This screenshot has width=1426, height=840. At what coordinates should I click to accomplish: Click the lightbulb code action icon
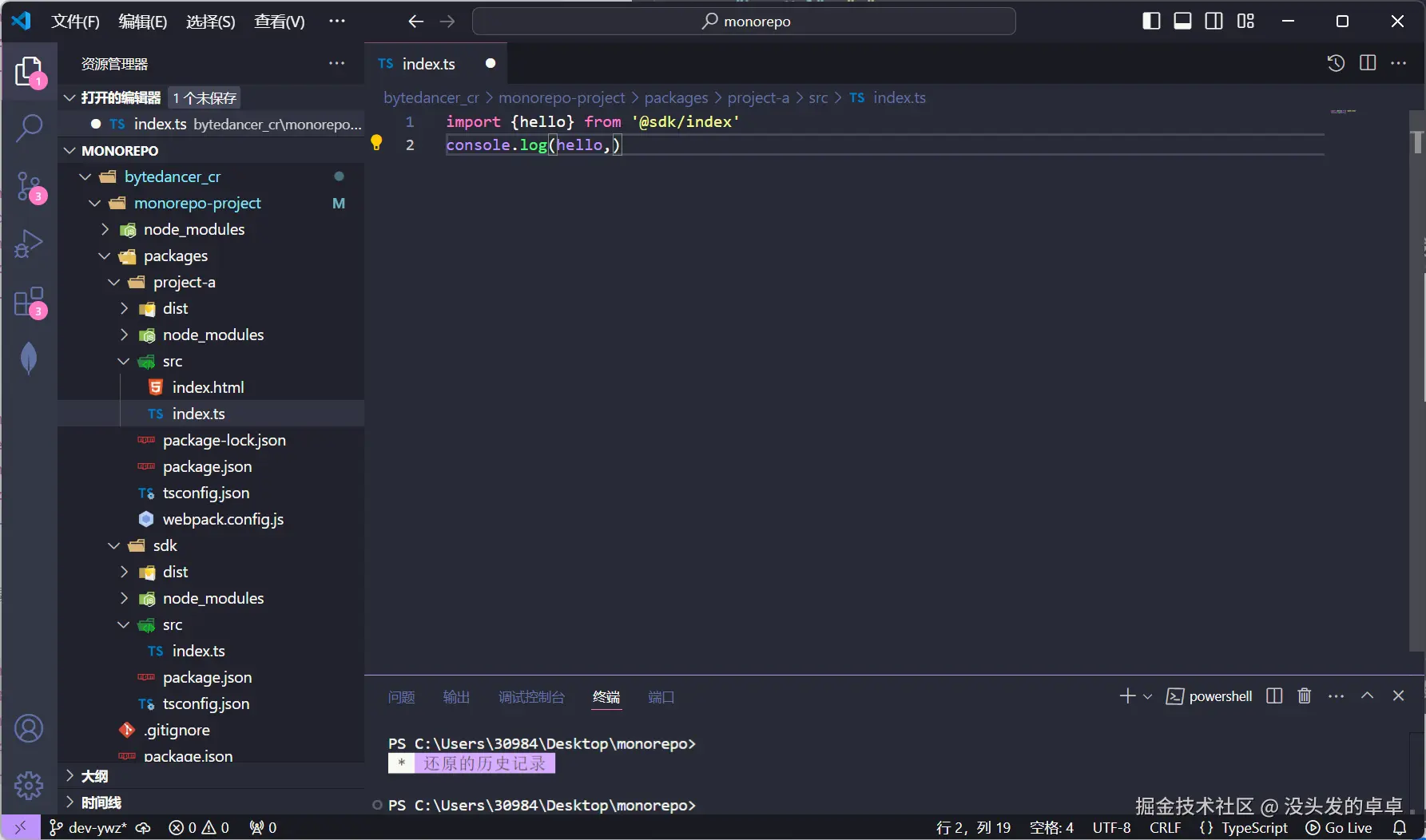point(376,144)
